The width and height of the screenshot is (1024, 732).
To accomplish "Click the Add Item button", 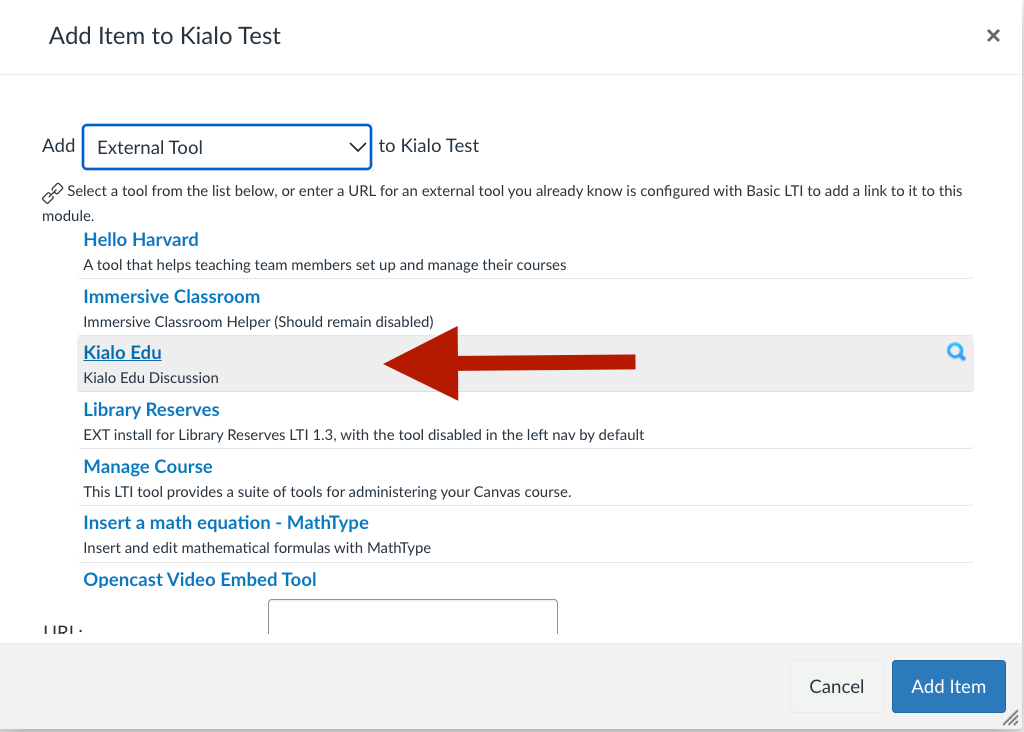I will (948, 686).
